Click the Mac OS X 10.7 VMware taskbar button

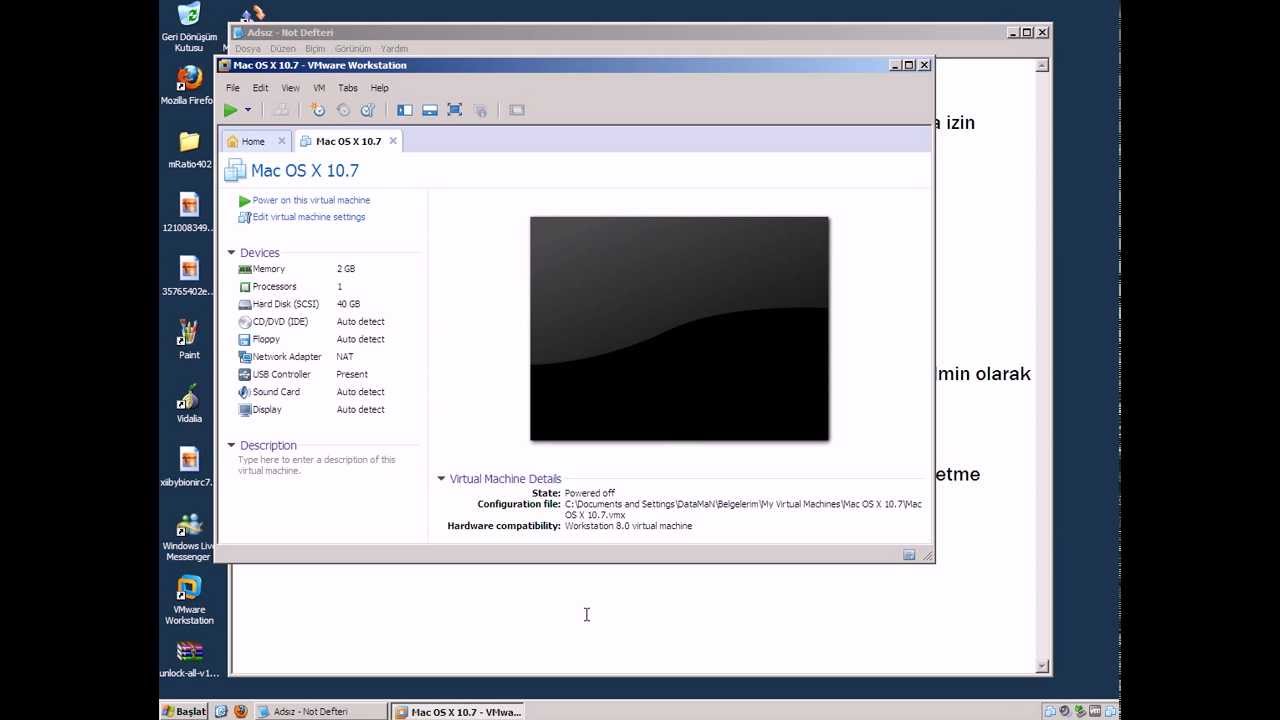pyautogui.click(x=458, y=712)
